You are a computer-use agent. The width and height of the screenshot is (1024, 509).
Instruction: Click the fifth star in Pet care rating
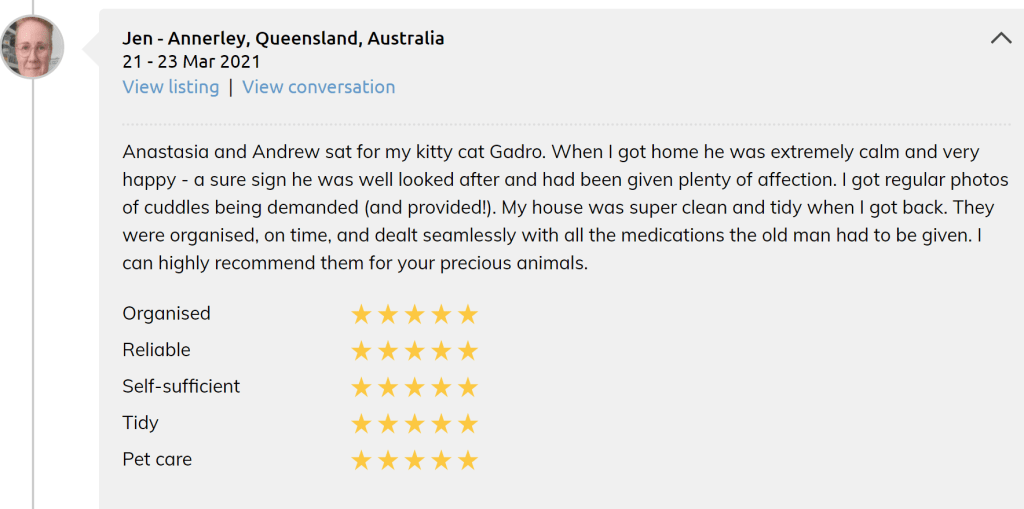pos(468,461)
